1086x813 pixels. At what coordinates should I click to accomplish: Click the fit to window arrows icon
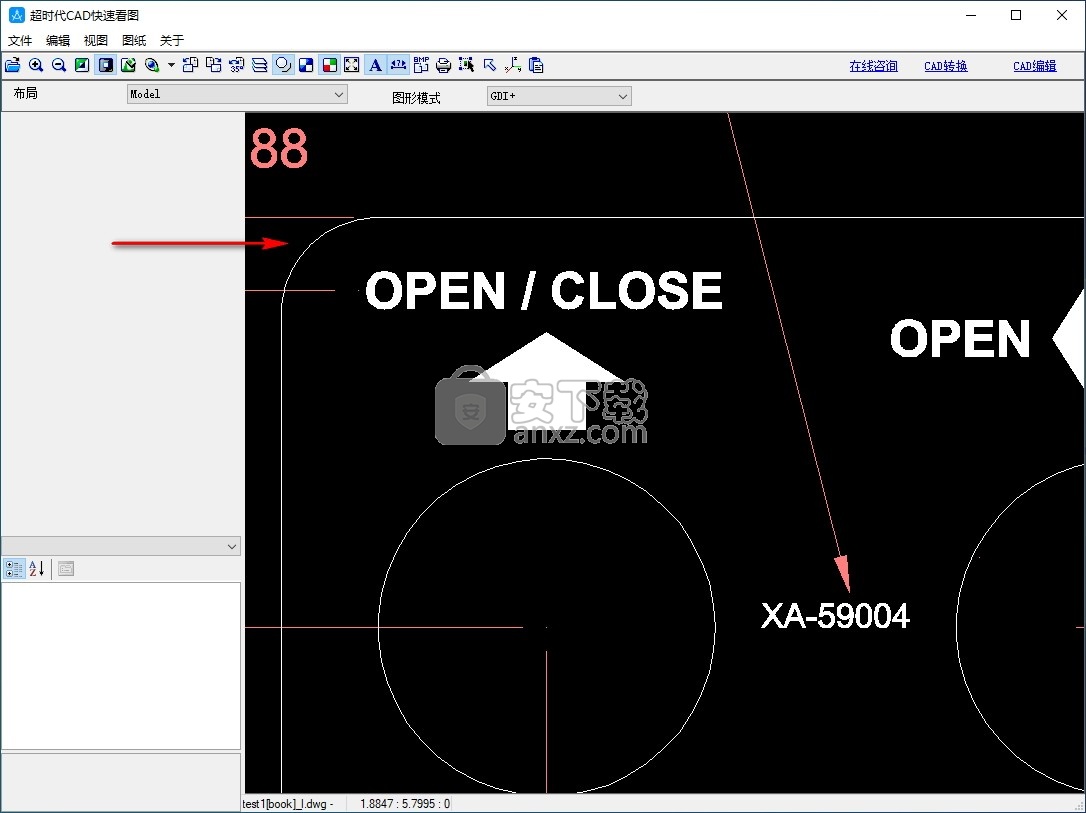tap(352, 65)
